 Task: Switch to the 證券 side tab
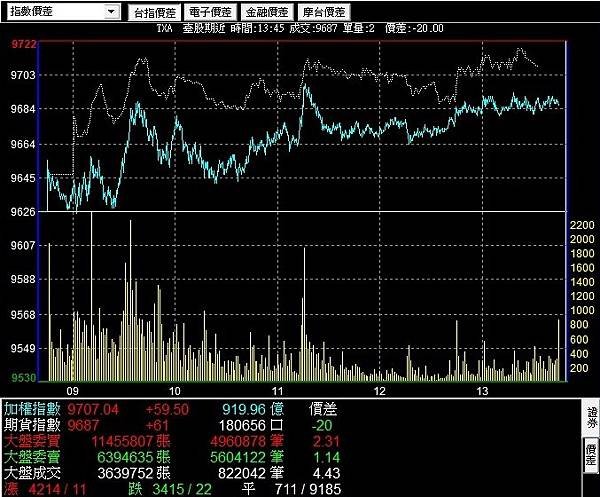tap(591, 418)
